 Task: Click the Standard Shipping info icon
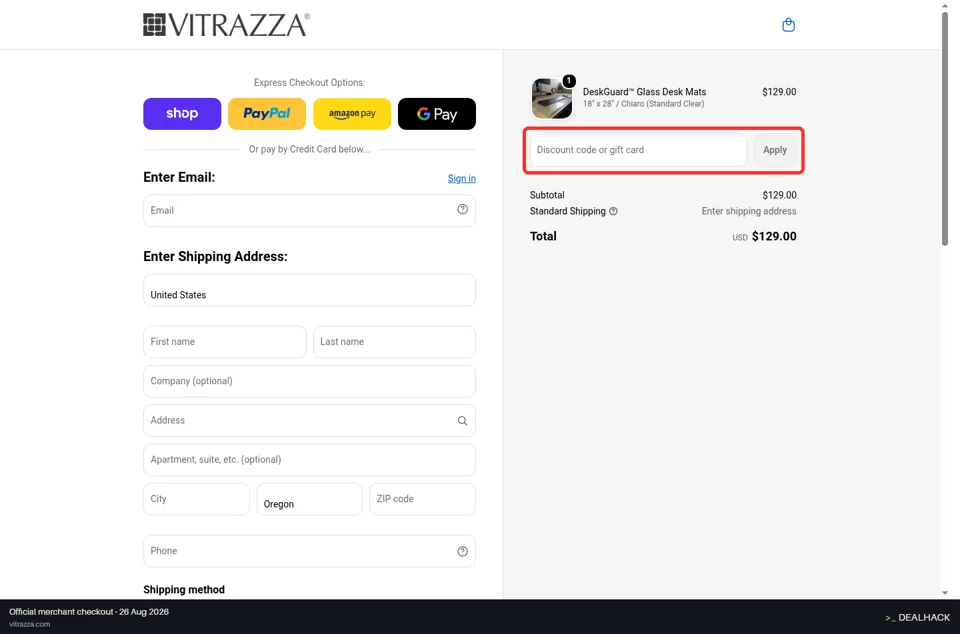[x=613, y=211]
